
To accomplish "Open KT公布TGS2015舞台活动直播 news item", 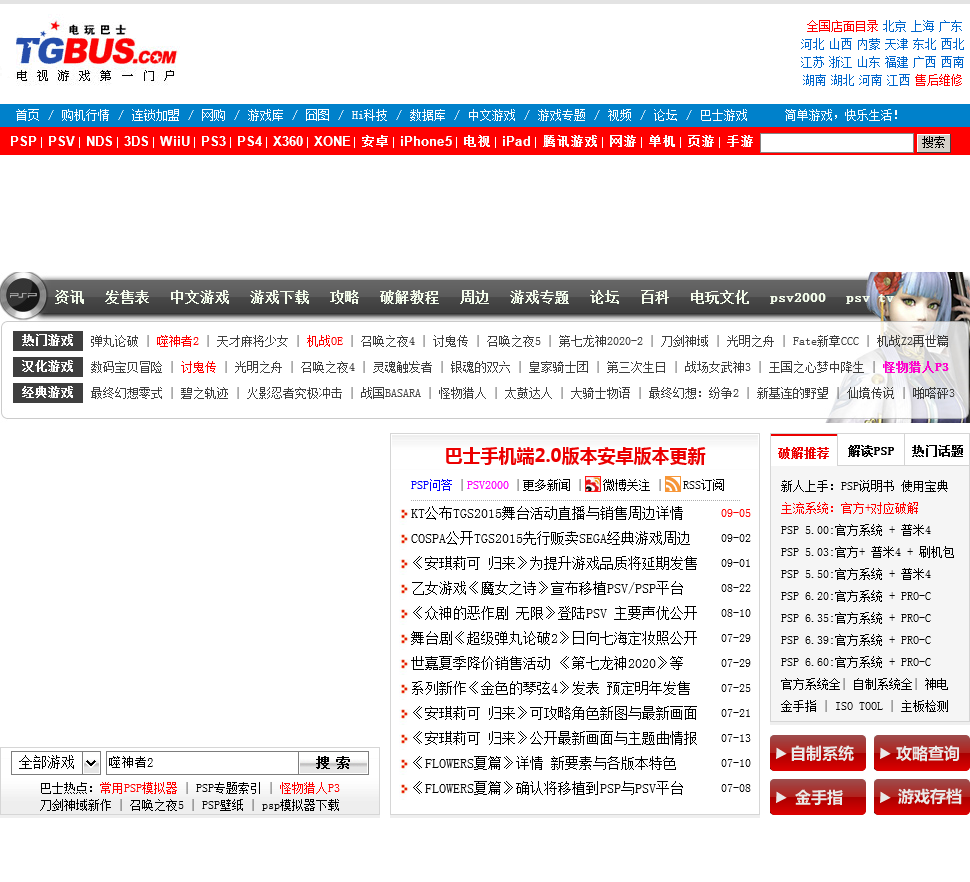I will [x=547, y=513].
